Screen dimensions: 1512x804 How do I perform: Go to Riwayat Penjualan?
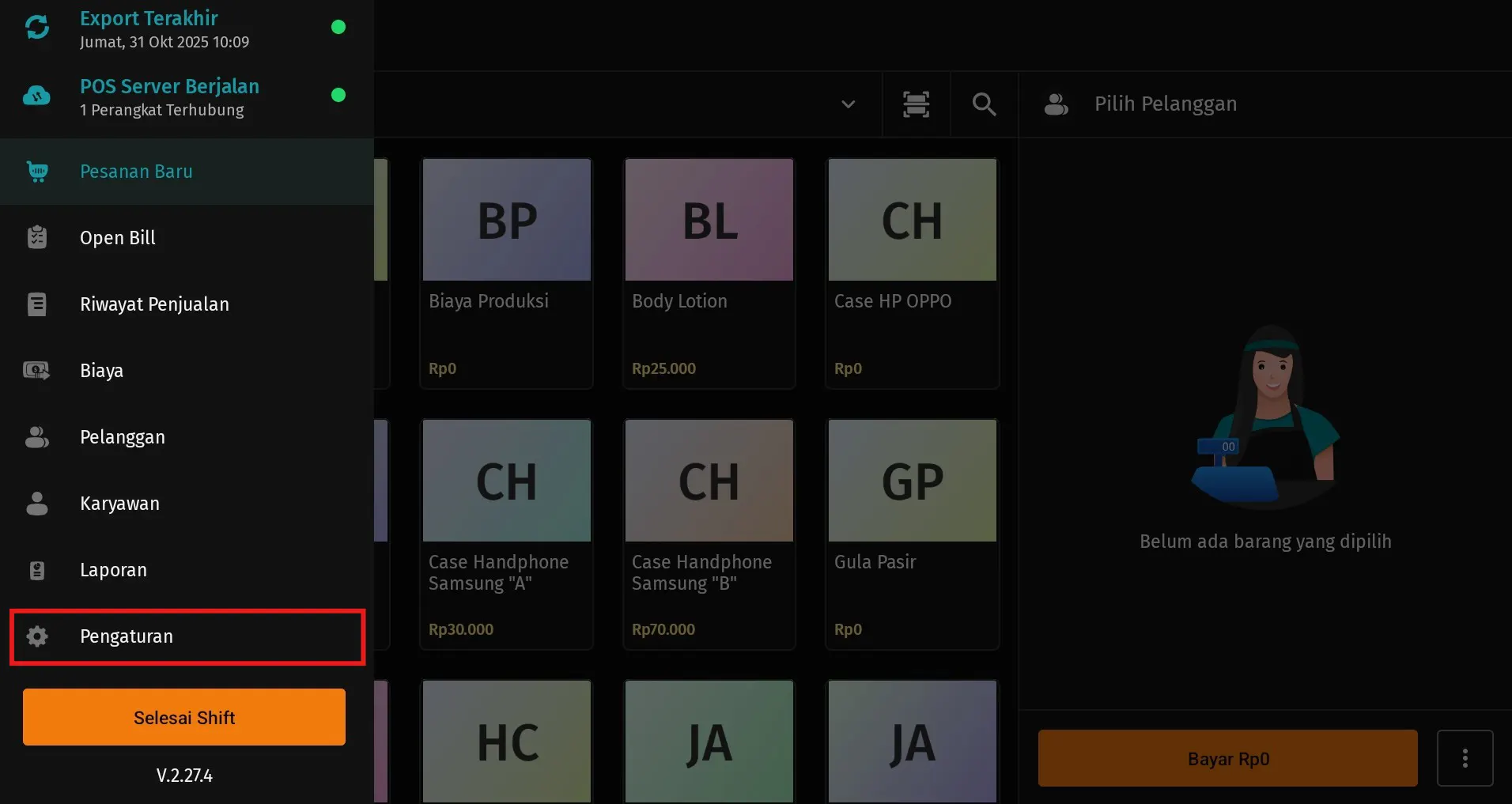pos(154,304)
